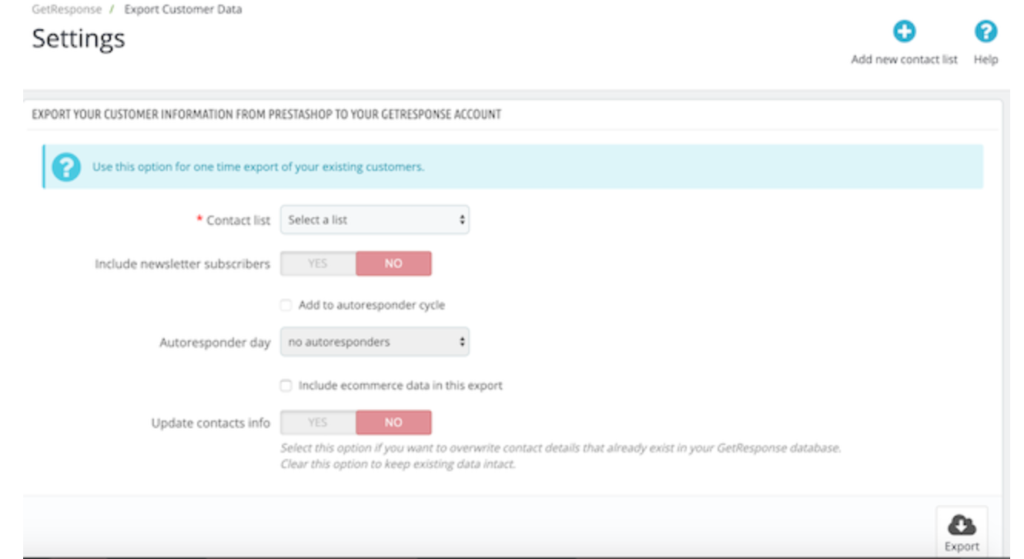
Task: Open the Contact list dropdown
Action: pos(375,220)
